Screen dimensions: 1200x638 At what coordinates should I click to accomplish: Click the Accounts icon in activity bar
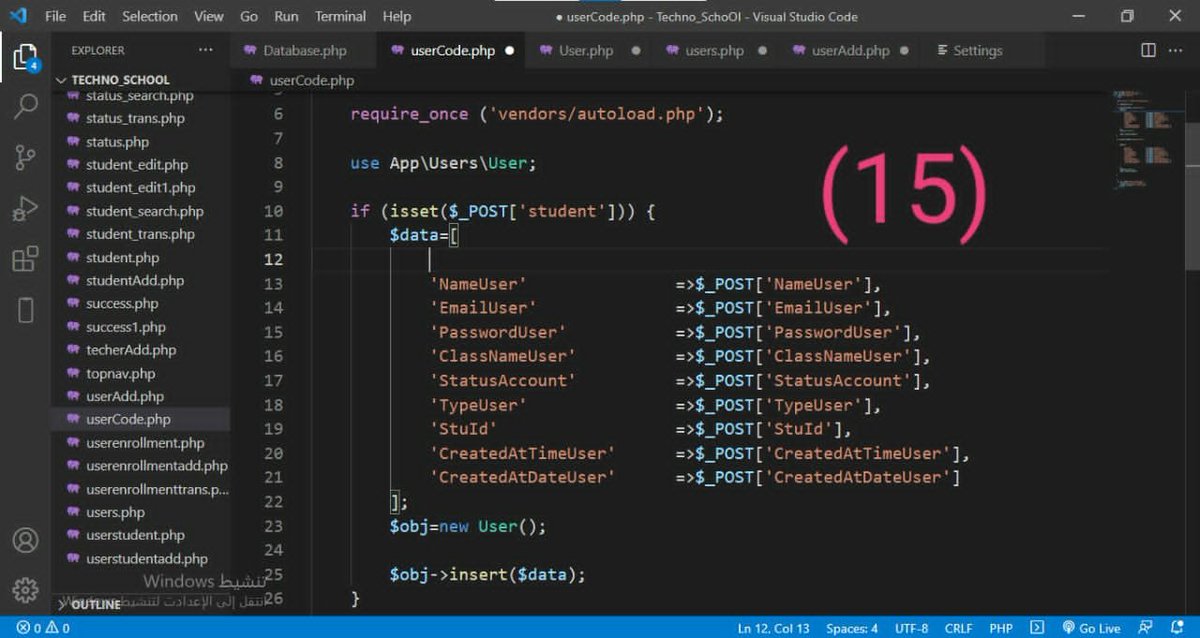point(25,540)
